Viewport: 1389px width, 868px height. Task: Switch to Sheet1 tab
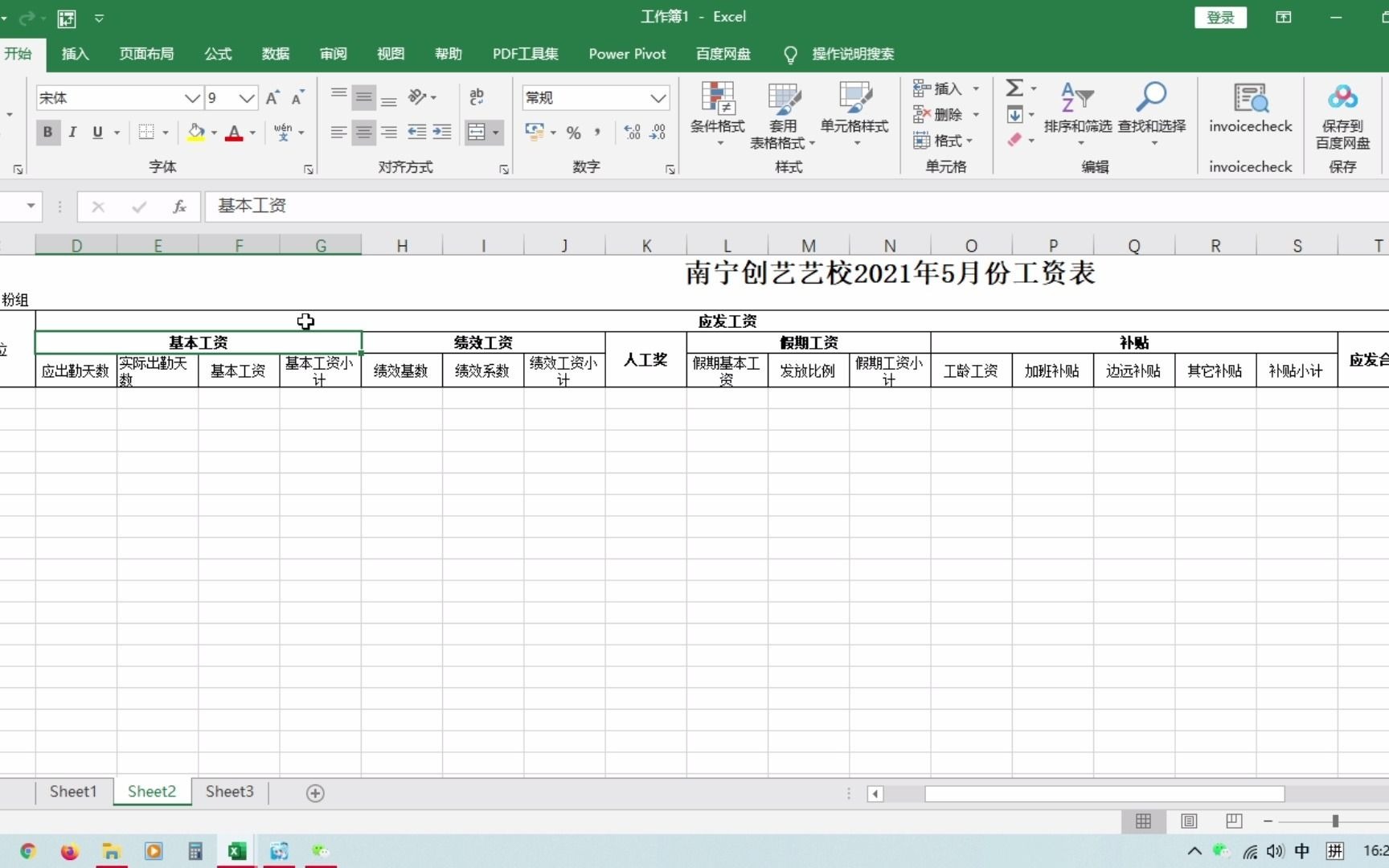click(73, 792)
